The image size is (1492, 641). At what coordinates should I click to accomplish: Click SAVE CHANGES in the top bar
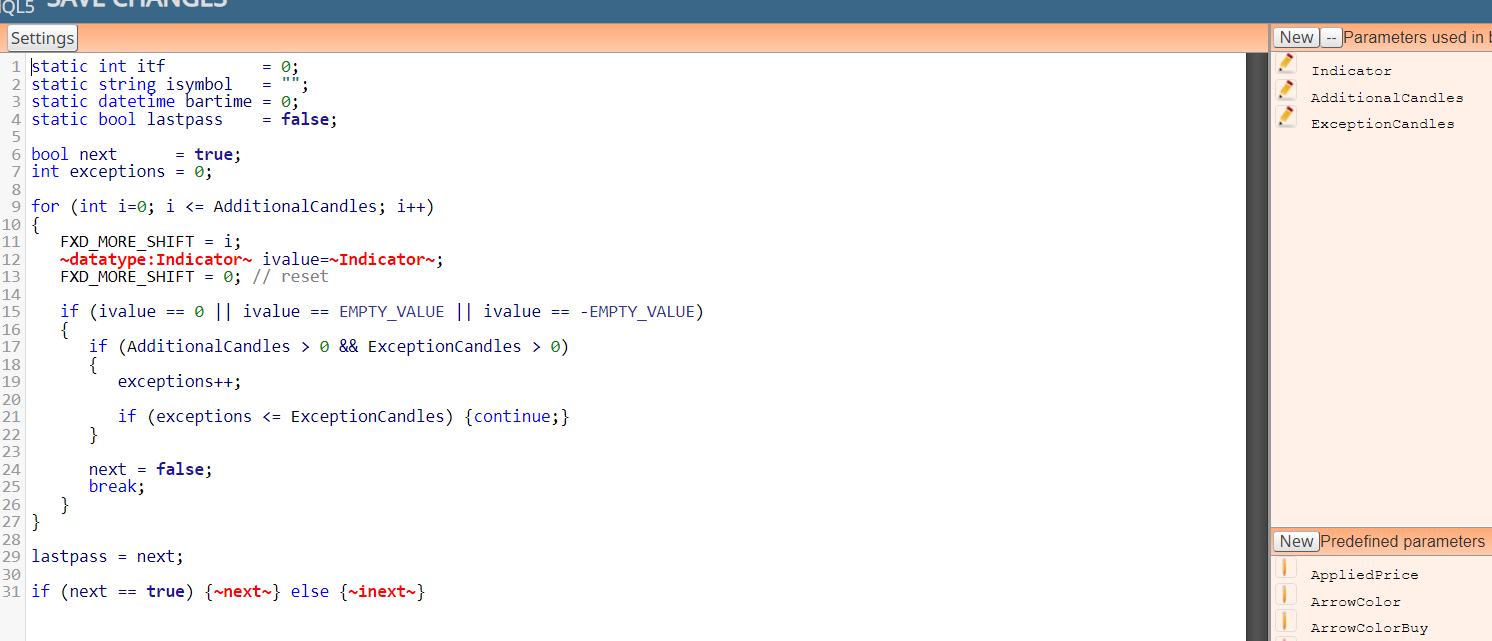tap(137, 3)
